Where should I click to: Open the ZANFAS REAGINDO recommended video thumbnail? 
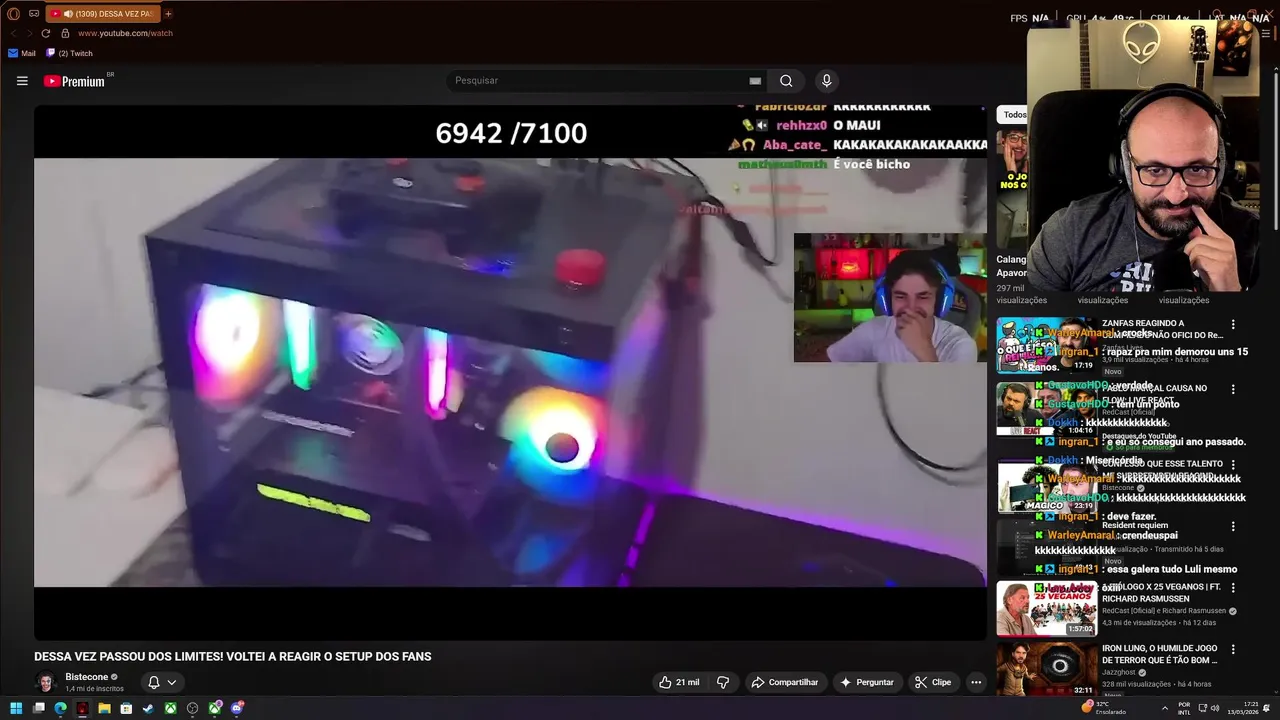coord(1046,345)
